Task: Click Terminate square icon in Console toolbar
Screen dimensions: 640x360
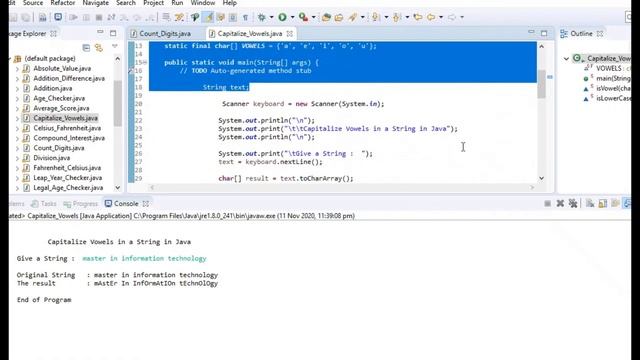Action: click(547, 203)
